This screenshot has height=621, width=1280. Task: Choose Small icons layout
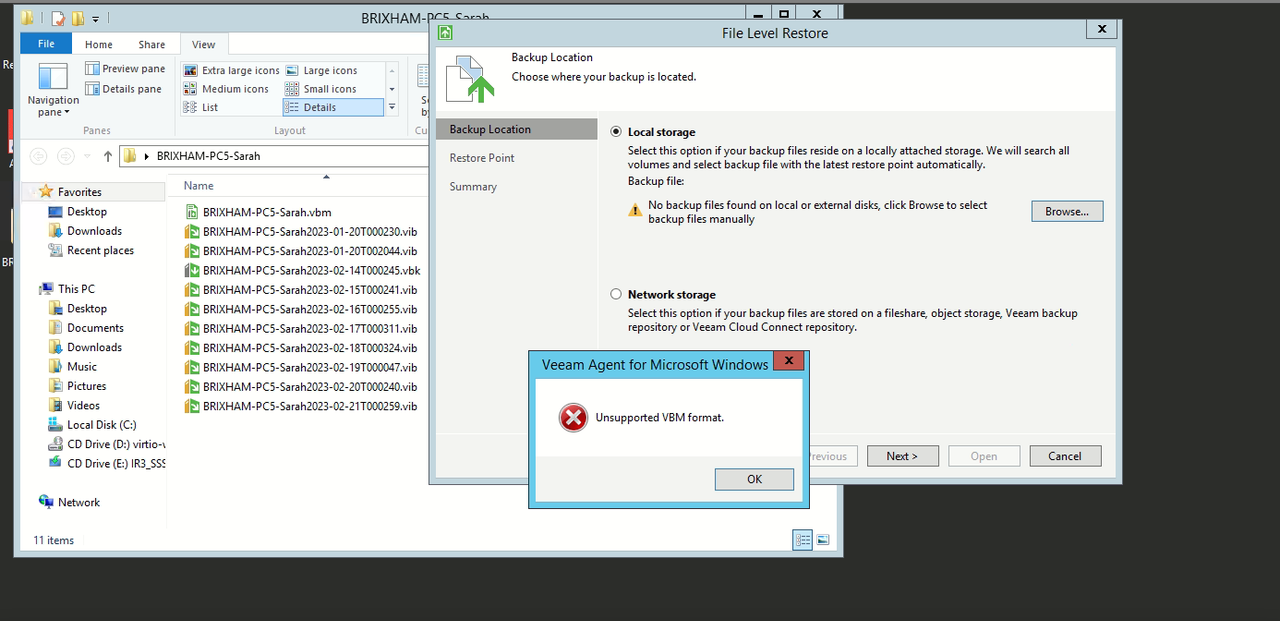pyautogui.click(x=321, y=89)
